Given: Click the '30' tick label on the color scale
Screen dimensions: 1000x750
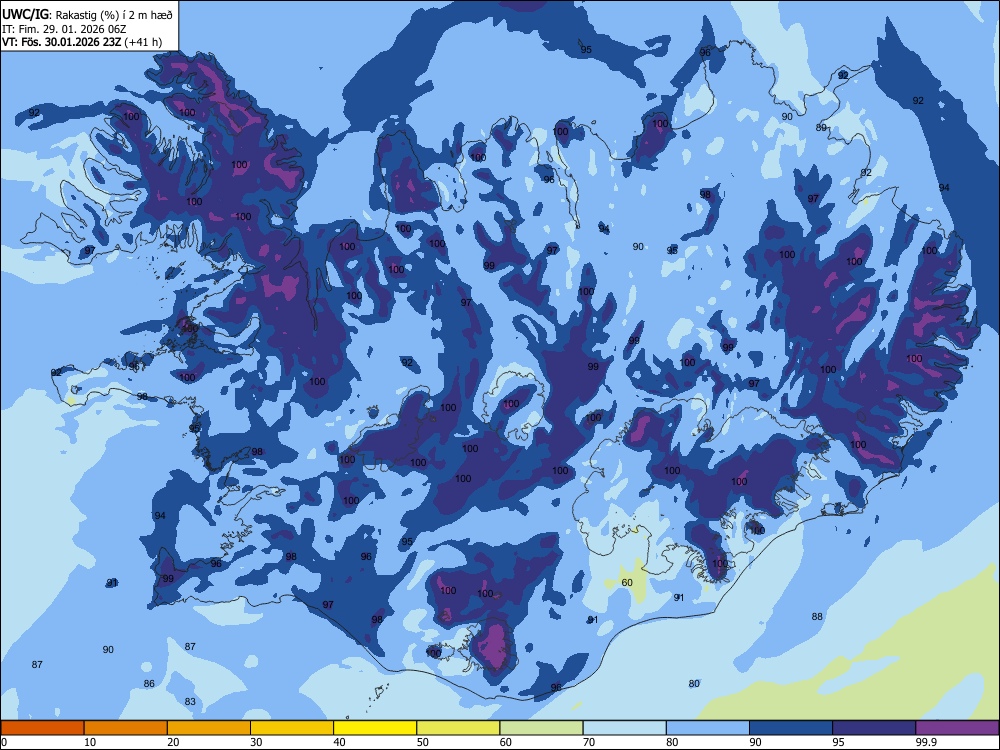Looking at the screenshot, I should (256, 742).
